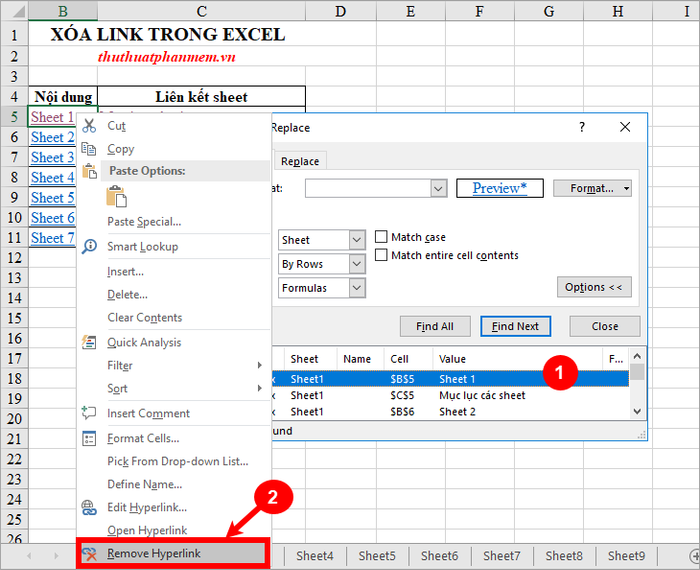Select row 14 header
The height and width of the screenshot is (570, 700).
[14, 298]
